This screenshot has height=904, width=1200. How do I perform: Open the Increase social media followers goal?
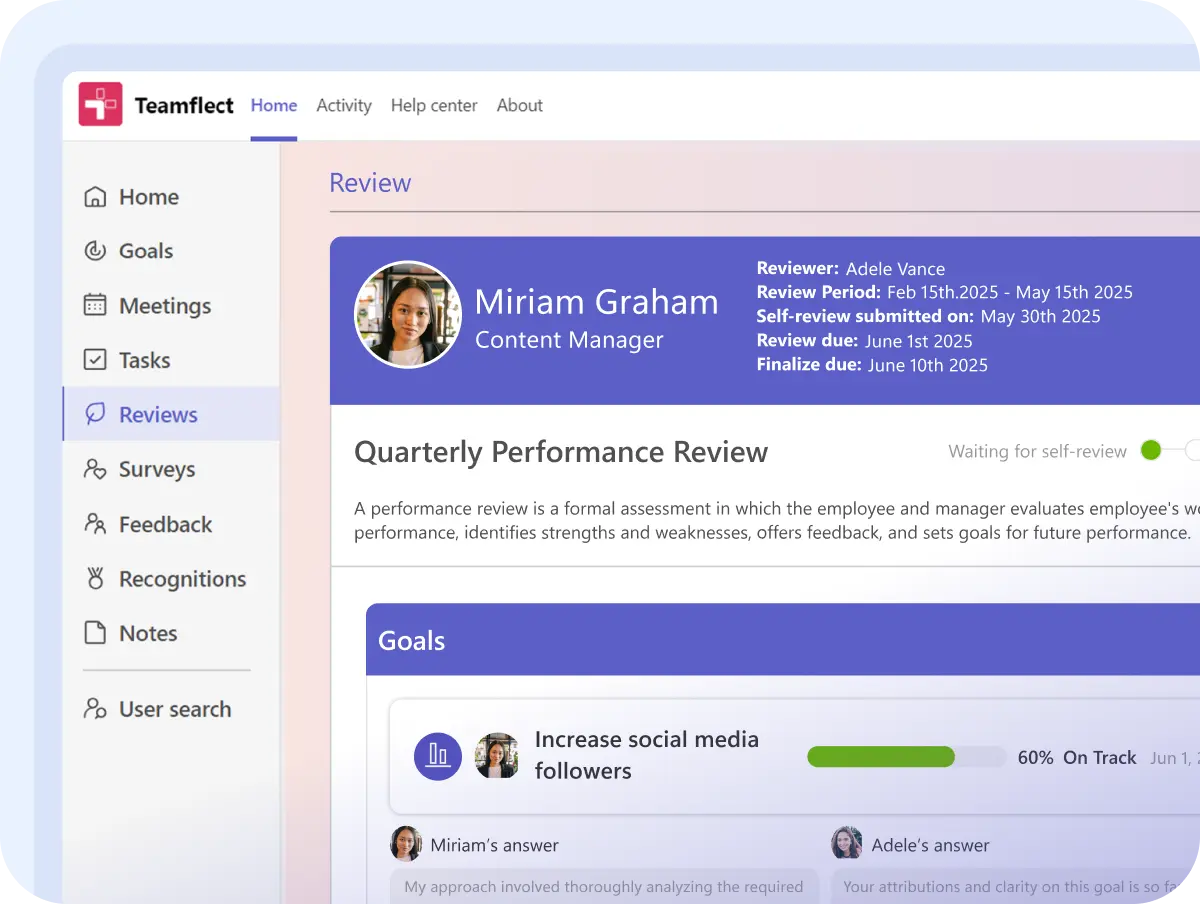click(x=647, y=755)
